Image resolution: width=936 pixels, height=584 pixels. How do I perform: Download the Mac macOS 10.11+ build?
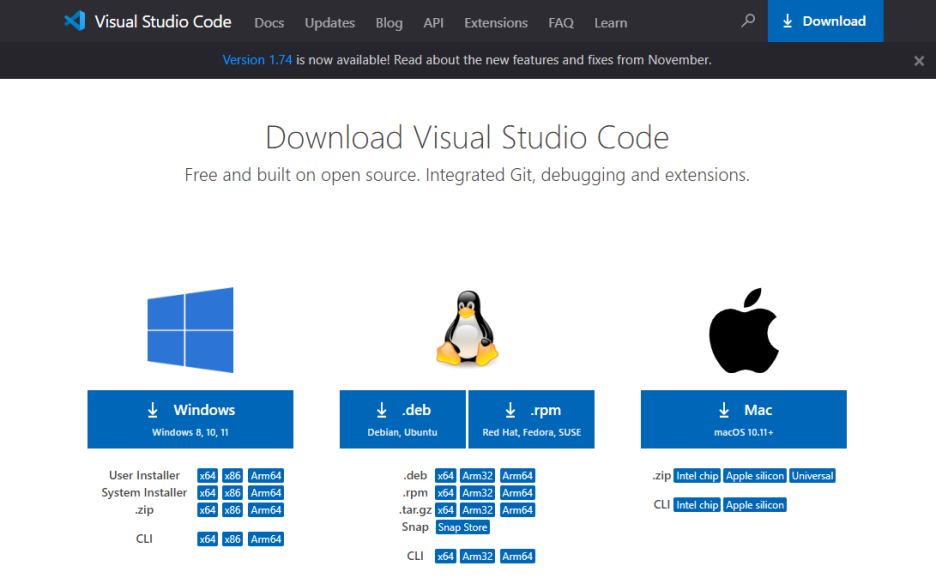pos(744,419)
